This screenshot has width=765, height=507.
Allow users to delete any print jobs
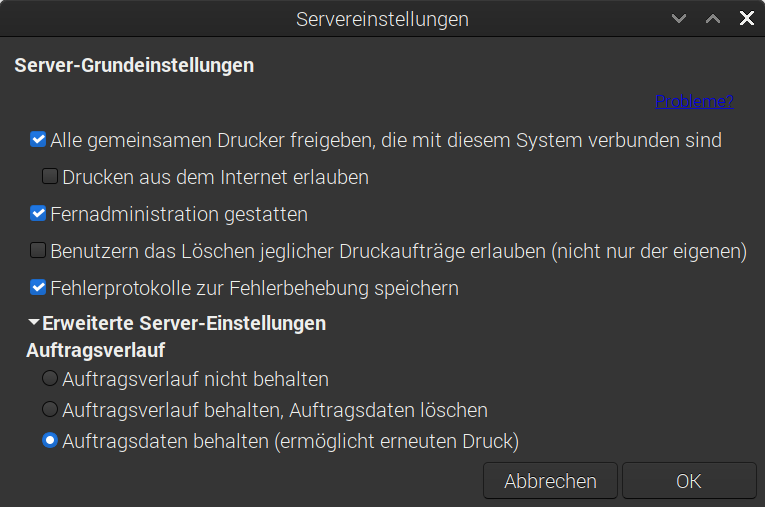pyautogui.click(x=38, y=251)
